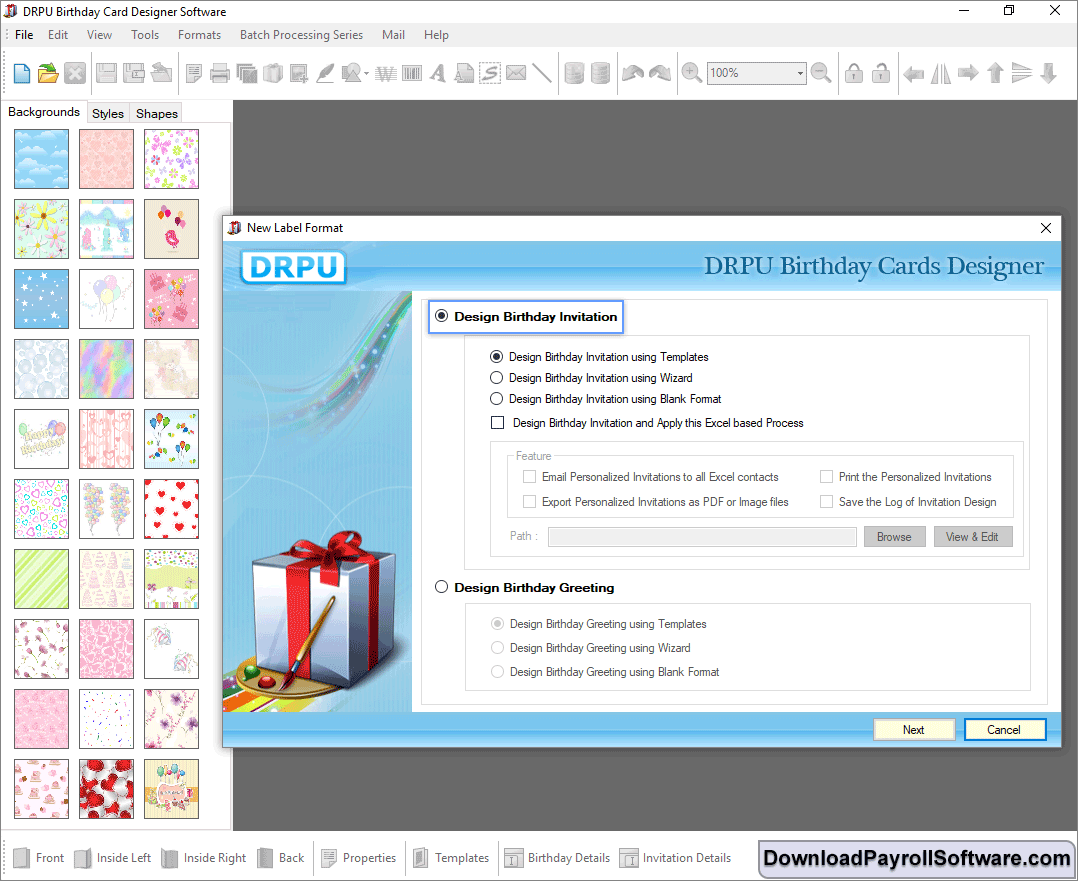Click the New document icon
The image size is (1078, 881).
click(x=21, y=73)
